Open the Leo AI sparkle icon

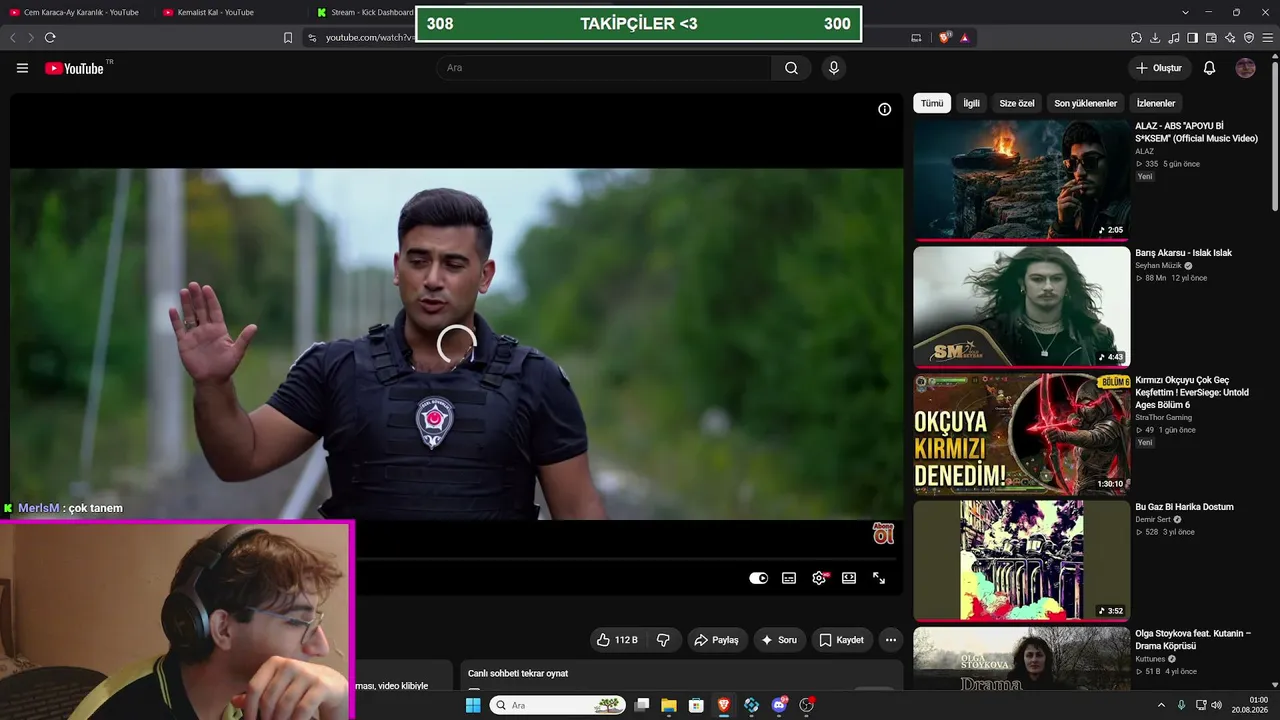[1230, 38]
